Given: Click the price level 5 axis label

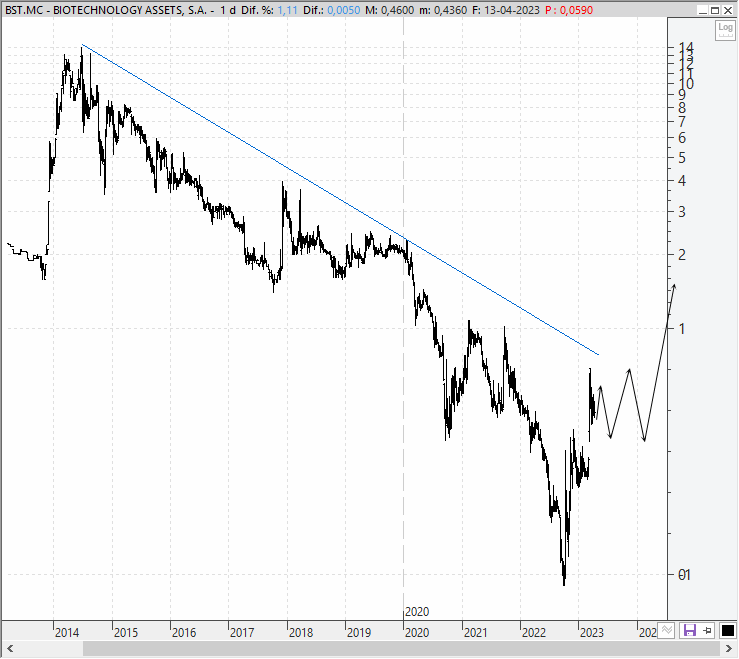Looking at the screenshot, I should pyautogui.click(x=682, y=158).
